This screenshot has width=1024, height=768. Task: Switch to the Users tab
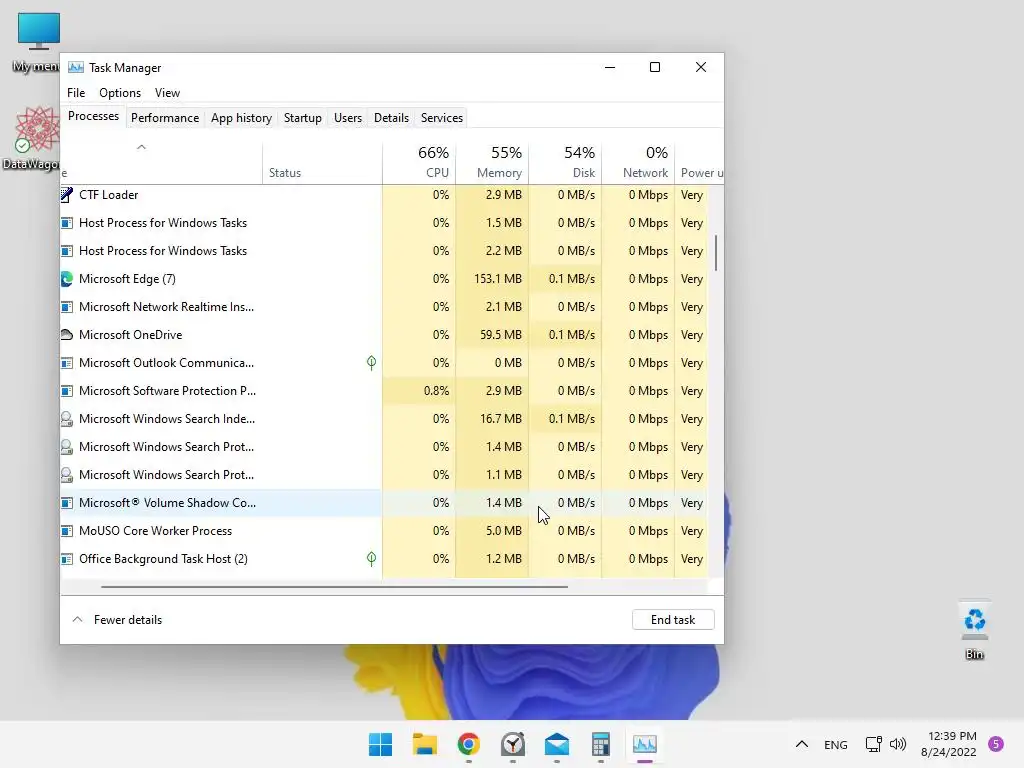tap(347, 118)
